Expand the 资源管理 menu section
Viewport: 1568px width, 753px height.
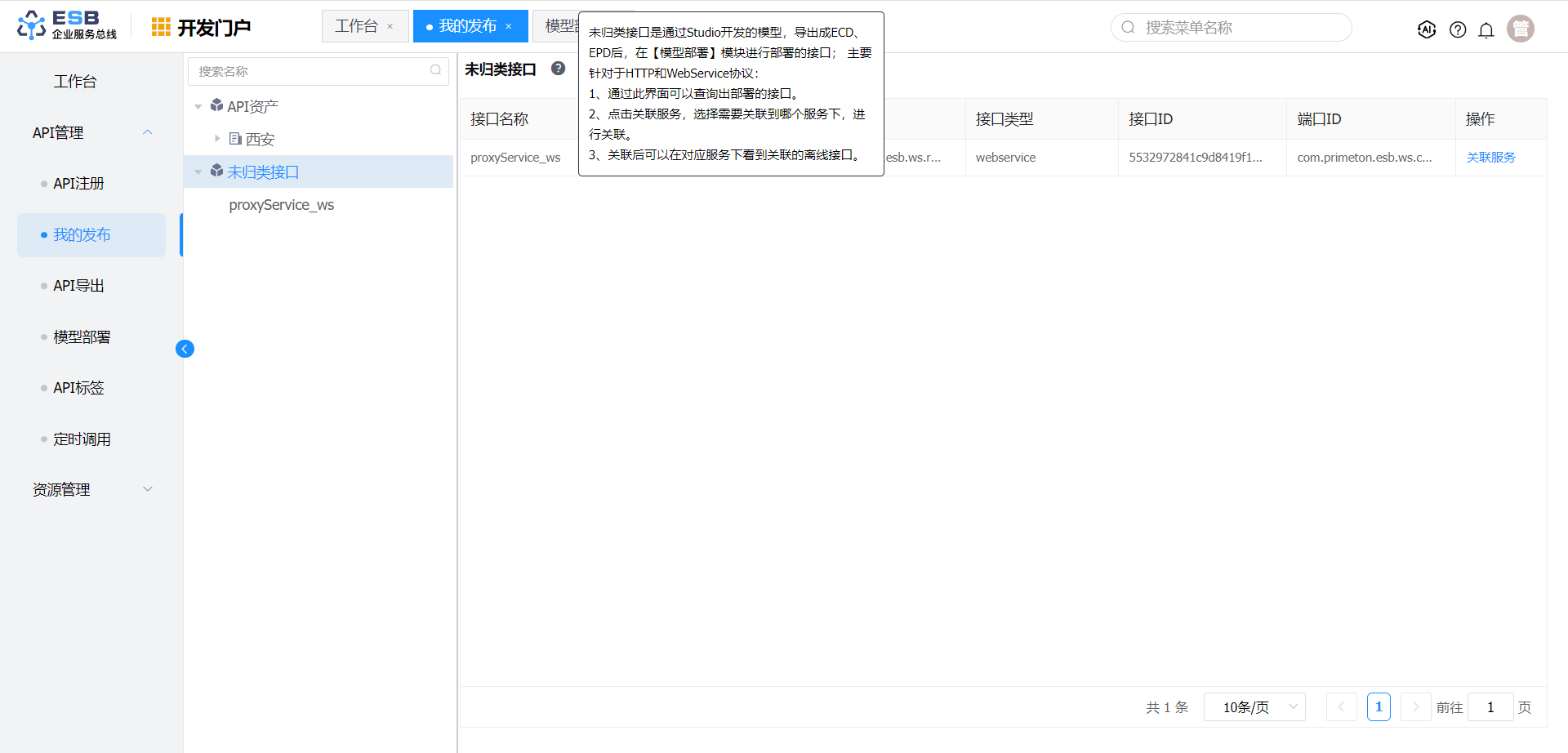pyautogui.click(x=148, y=489)
